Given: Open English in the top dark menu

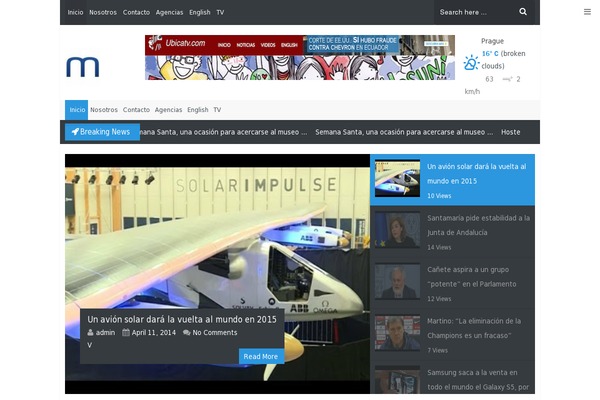Looking at the screenshot, I should 200,12.
